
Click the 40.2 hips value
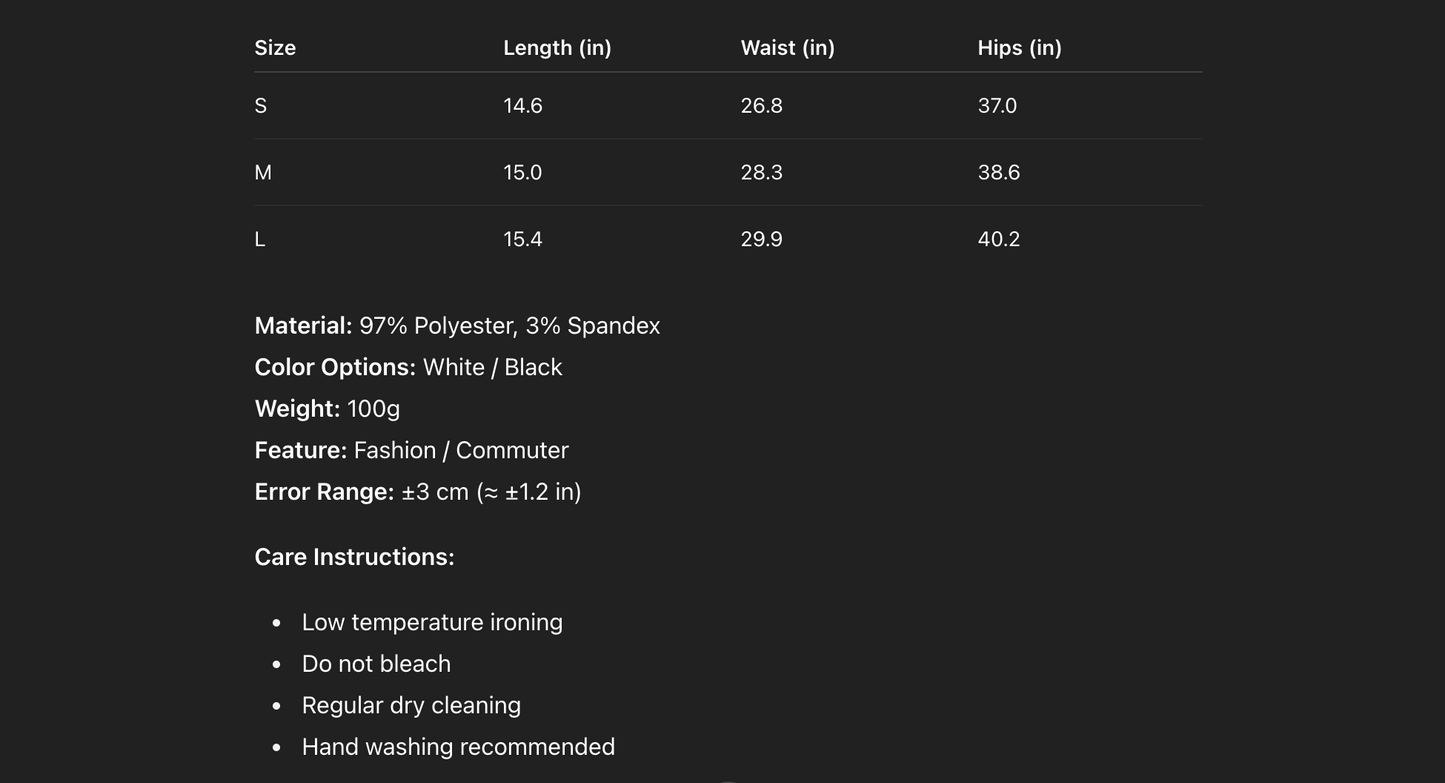(998, 239)
